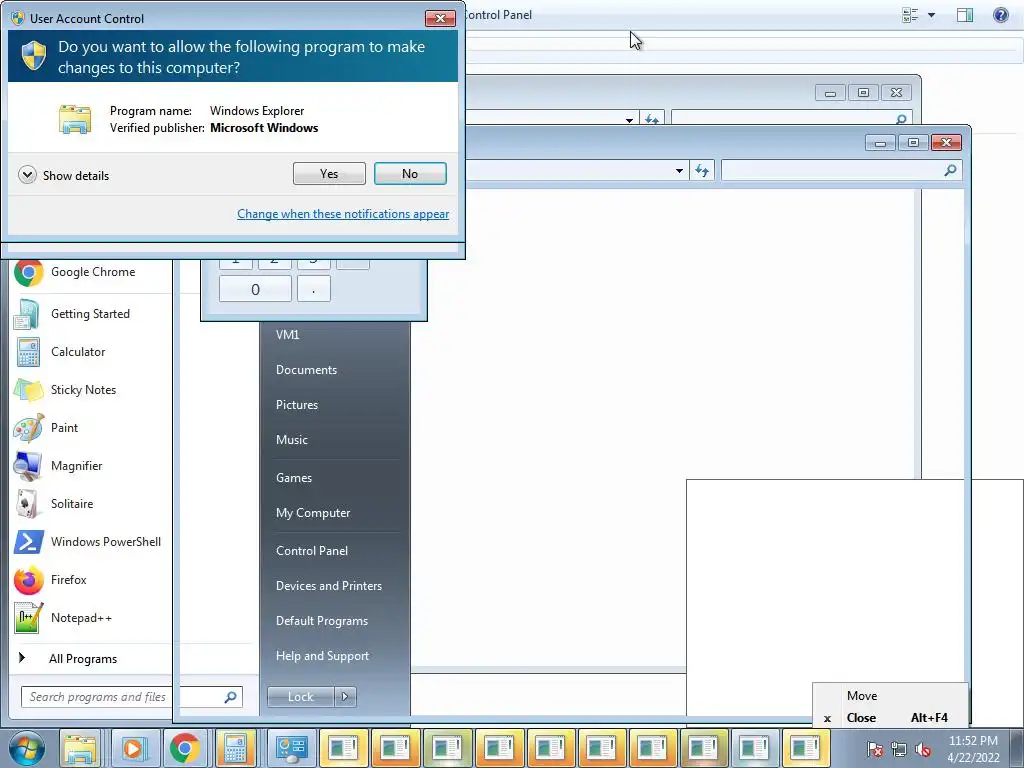Open Pictures from Start menu right pane
Screen dimensions: 1024x768
click(x=296, y=405)
